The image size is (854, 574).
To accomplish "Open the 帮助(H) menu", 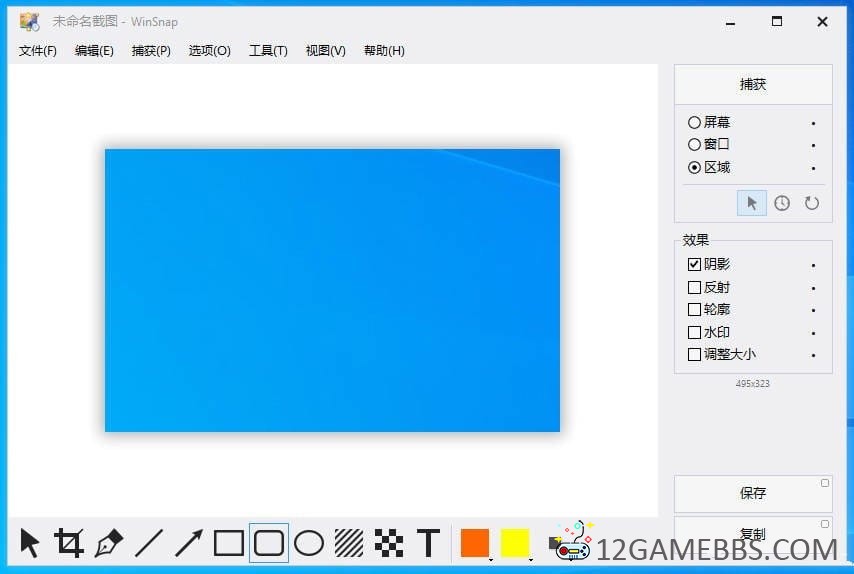I will click(384, 51).
